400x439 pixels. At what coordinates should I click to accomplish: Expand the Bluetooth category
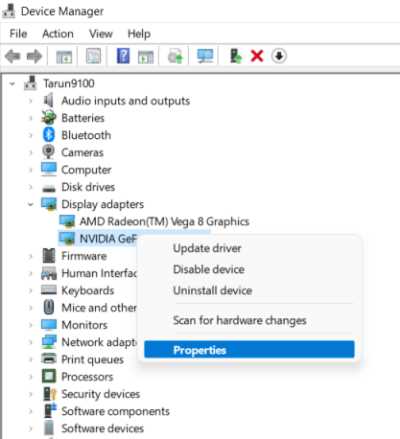tap(31, 135)
